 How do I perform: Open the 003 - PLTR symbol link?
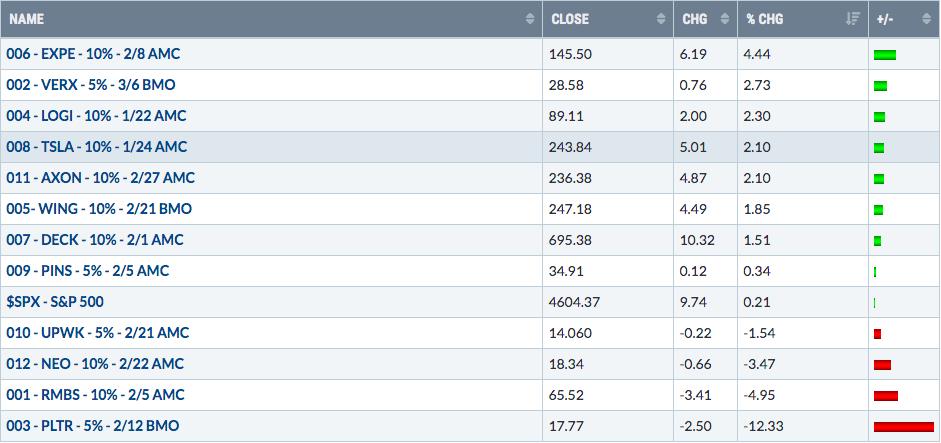click(x=92, y=426)
